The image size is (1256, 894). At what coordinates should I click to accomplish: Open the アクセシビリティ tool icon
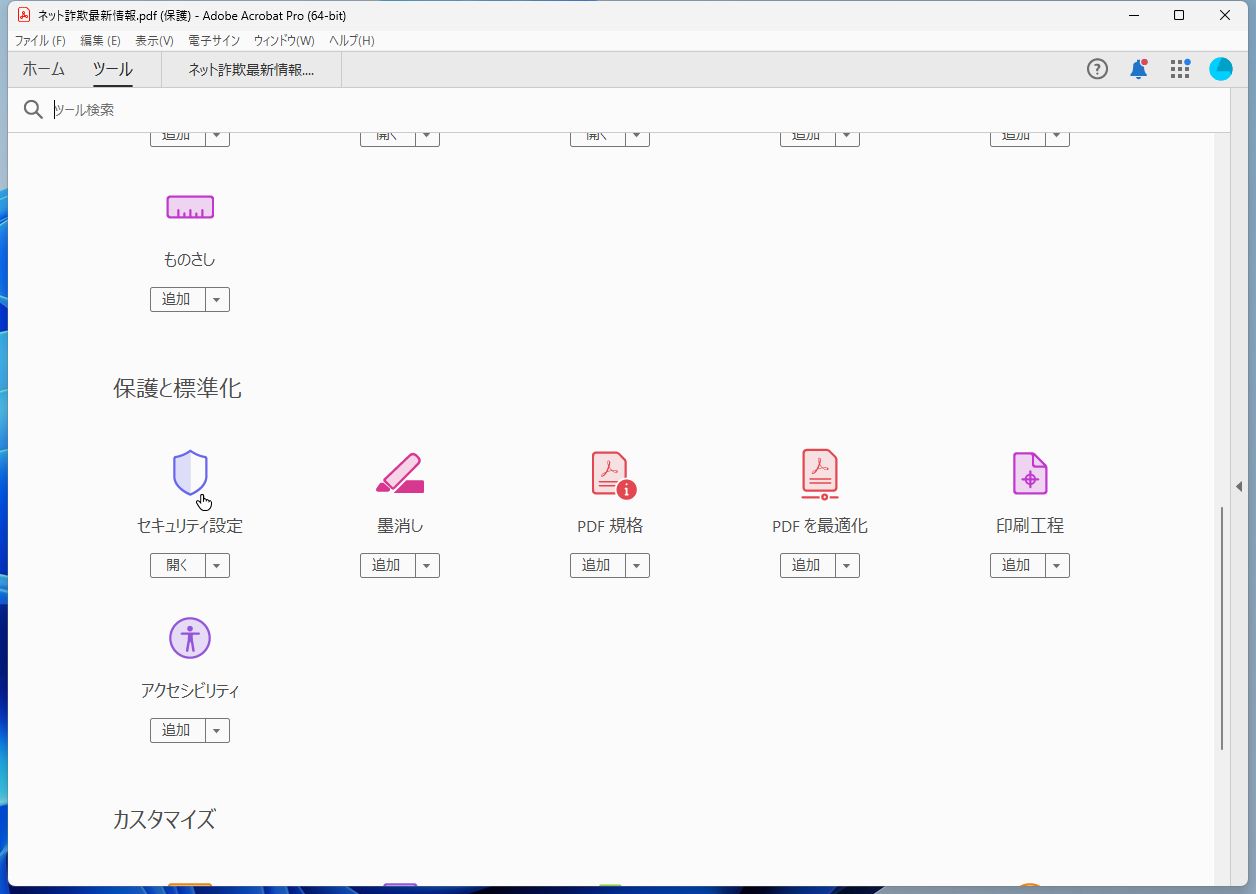click(189, 637)
